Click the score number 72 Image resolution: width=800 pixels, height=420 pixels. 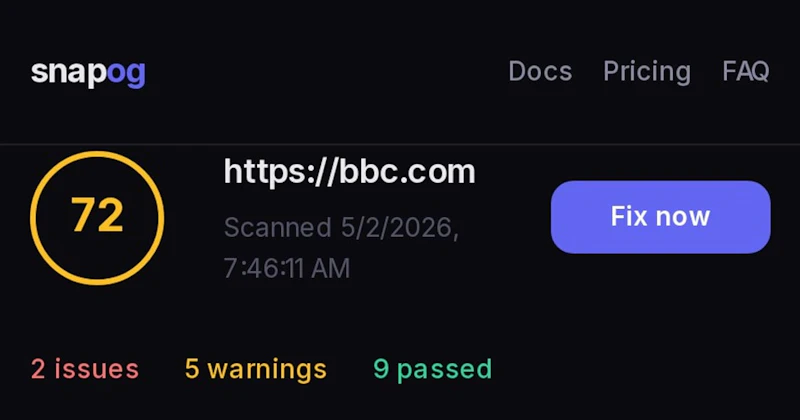click(97, 215)
